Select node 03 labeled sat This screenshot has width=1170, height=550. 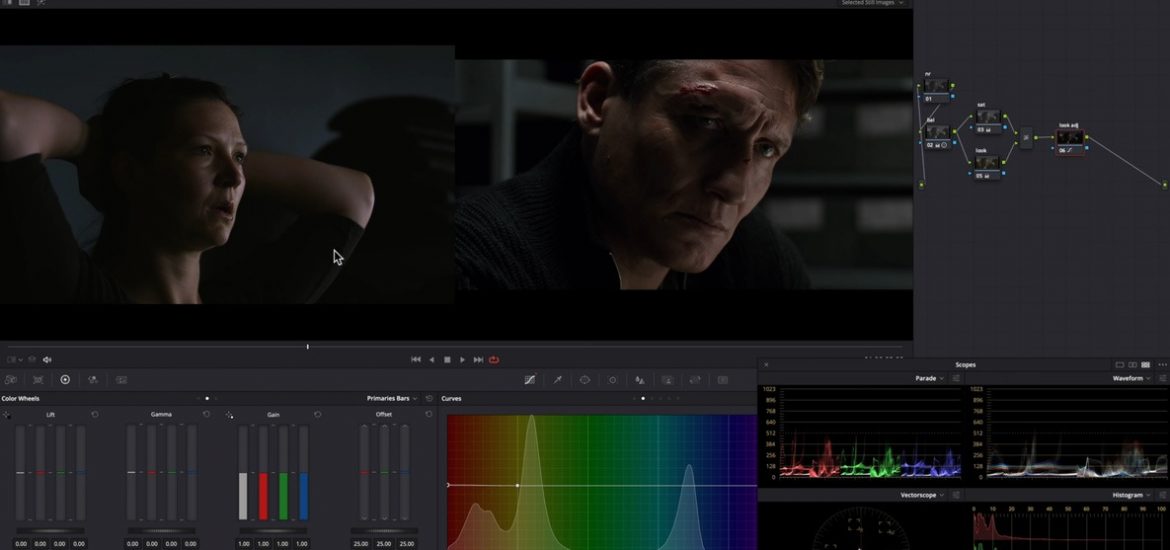point(988,121)
